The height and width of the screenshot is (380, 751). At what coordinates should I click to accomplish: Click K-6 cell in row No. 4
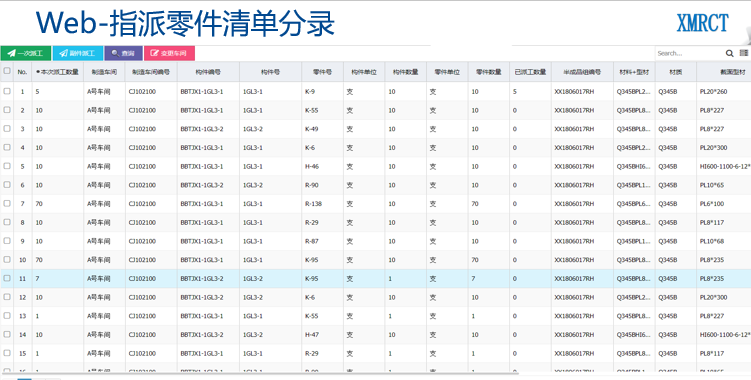click(322, 148)
